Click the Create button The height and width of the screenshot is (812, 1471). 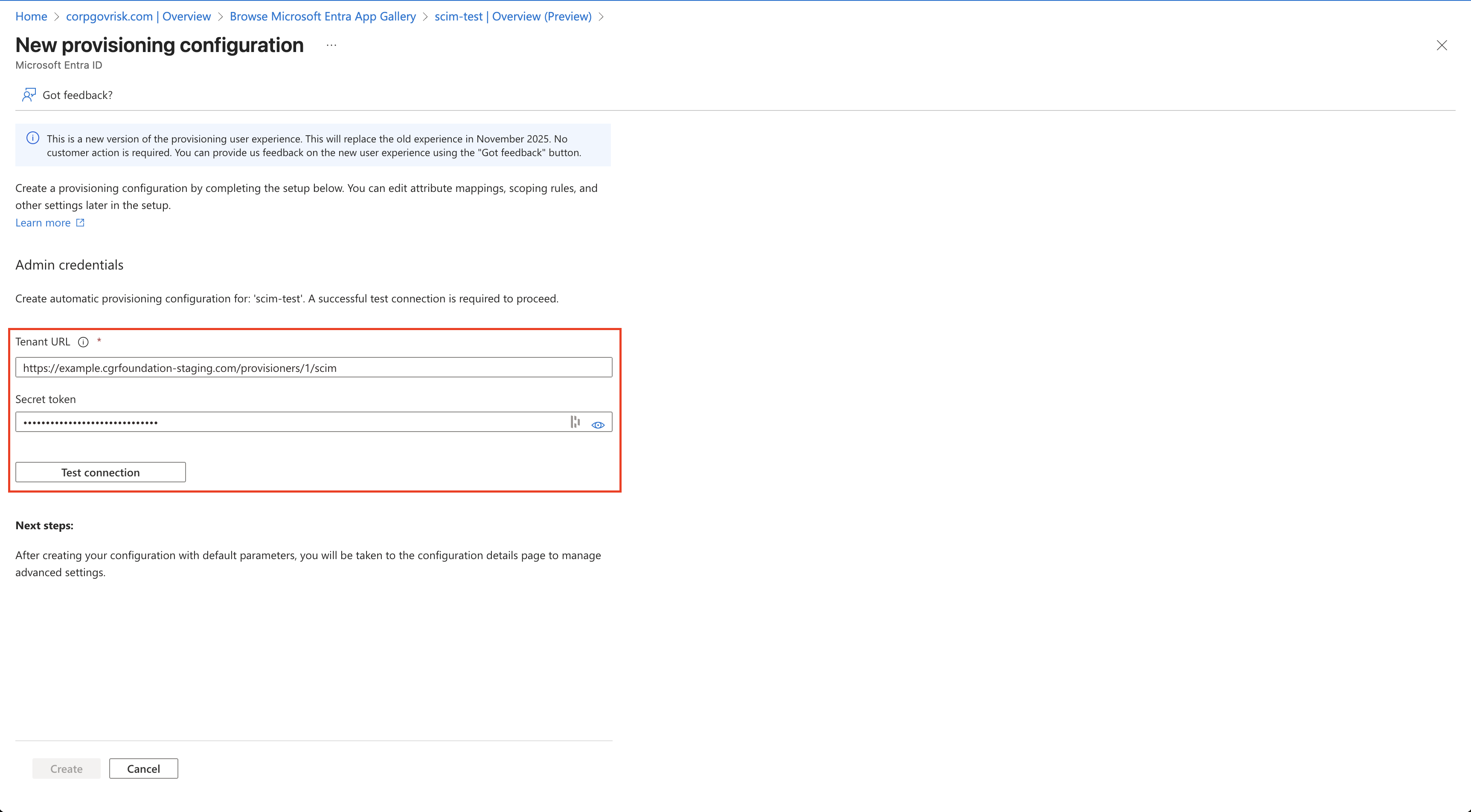click(x=66, y=768)
